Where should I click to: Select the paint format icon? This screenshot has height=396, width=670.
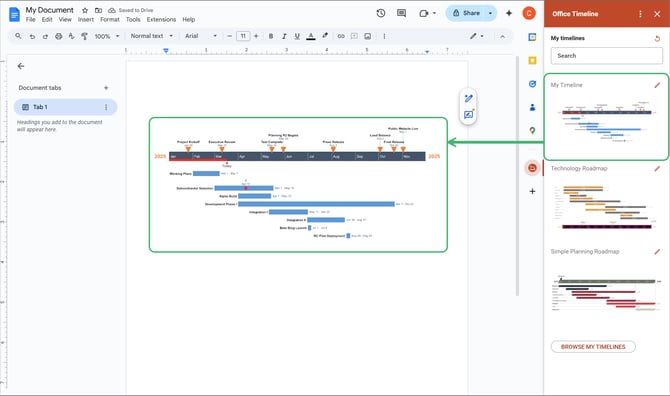85,36
